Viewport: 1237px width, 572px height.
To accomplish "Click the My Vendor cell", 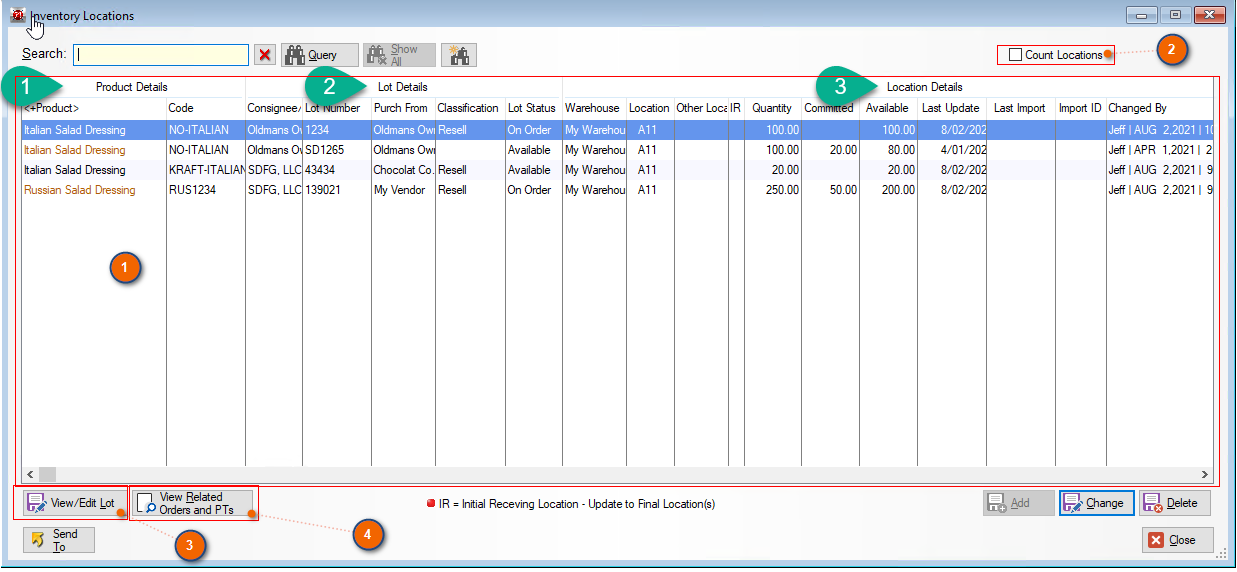I will (403, 190).
